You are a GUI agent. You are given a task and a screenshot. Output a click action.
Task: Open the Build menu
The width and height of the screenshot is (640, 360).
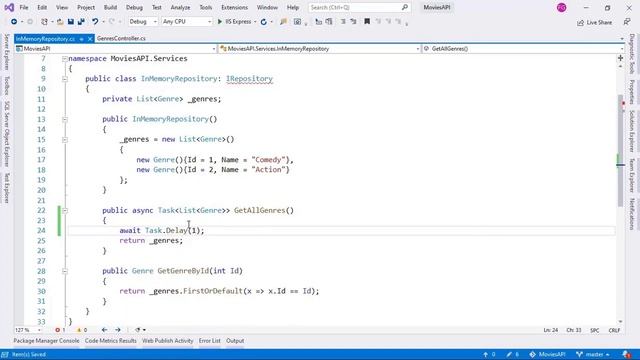pos(110,7)
